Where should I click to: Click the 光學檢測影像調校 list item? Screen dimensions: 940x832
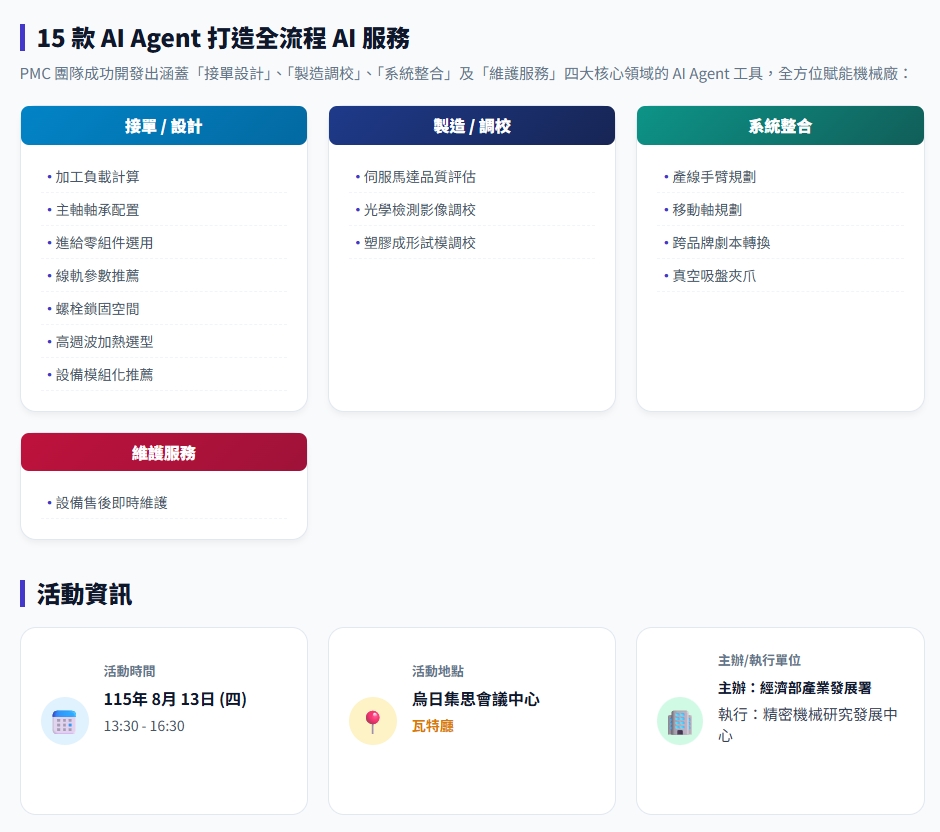[x=472, y=210]
